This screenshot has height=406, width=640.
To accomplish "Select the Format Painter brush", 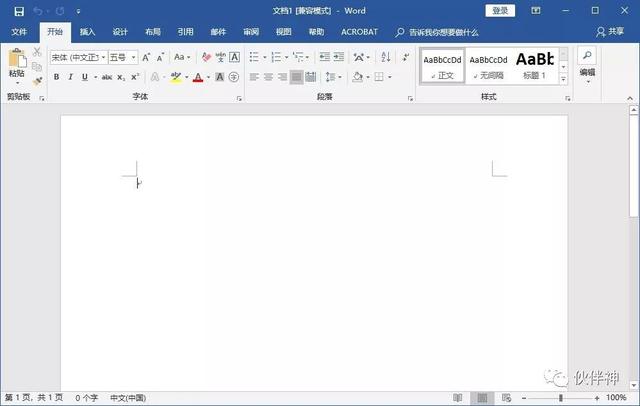I will click(37, 81).
